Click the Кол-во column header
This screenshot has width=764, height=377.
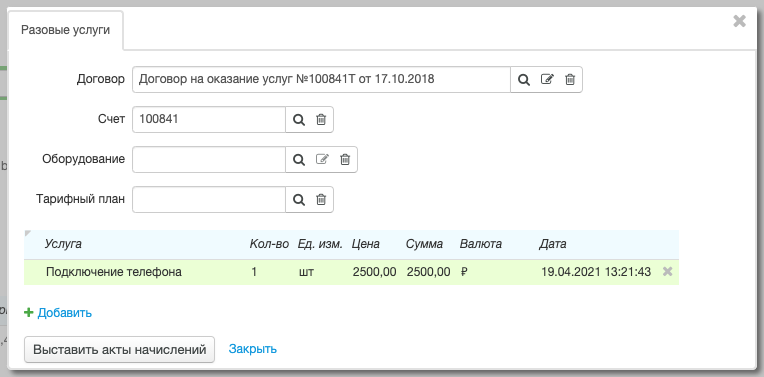(x=269, y=244)
